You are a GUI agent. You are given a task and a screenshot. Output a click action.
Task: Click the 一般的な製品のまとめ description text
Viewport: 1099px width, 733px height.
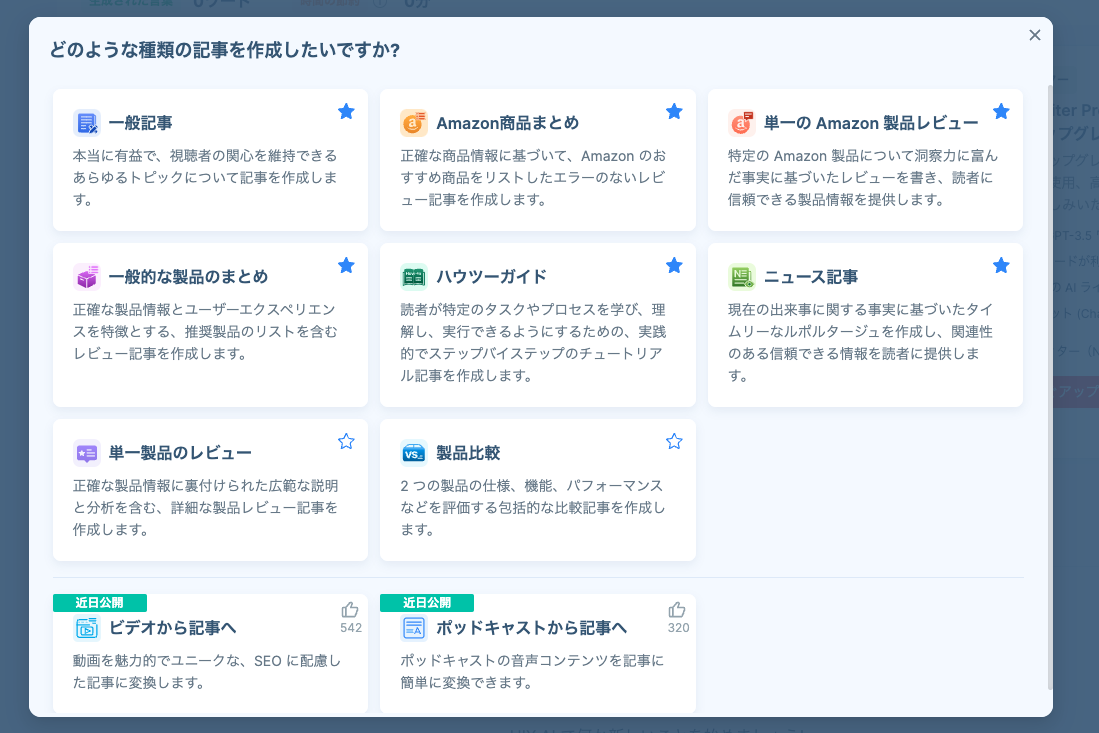(x=205, y=331)
